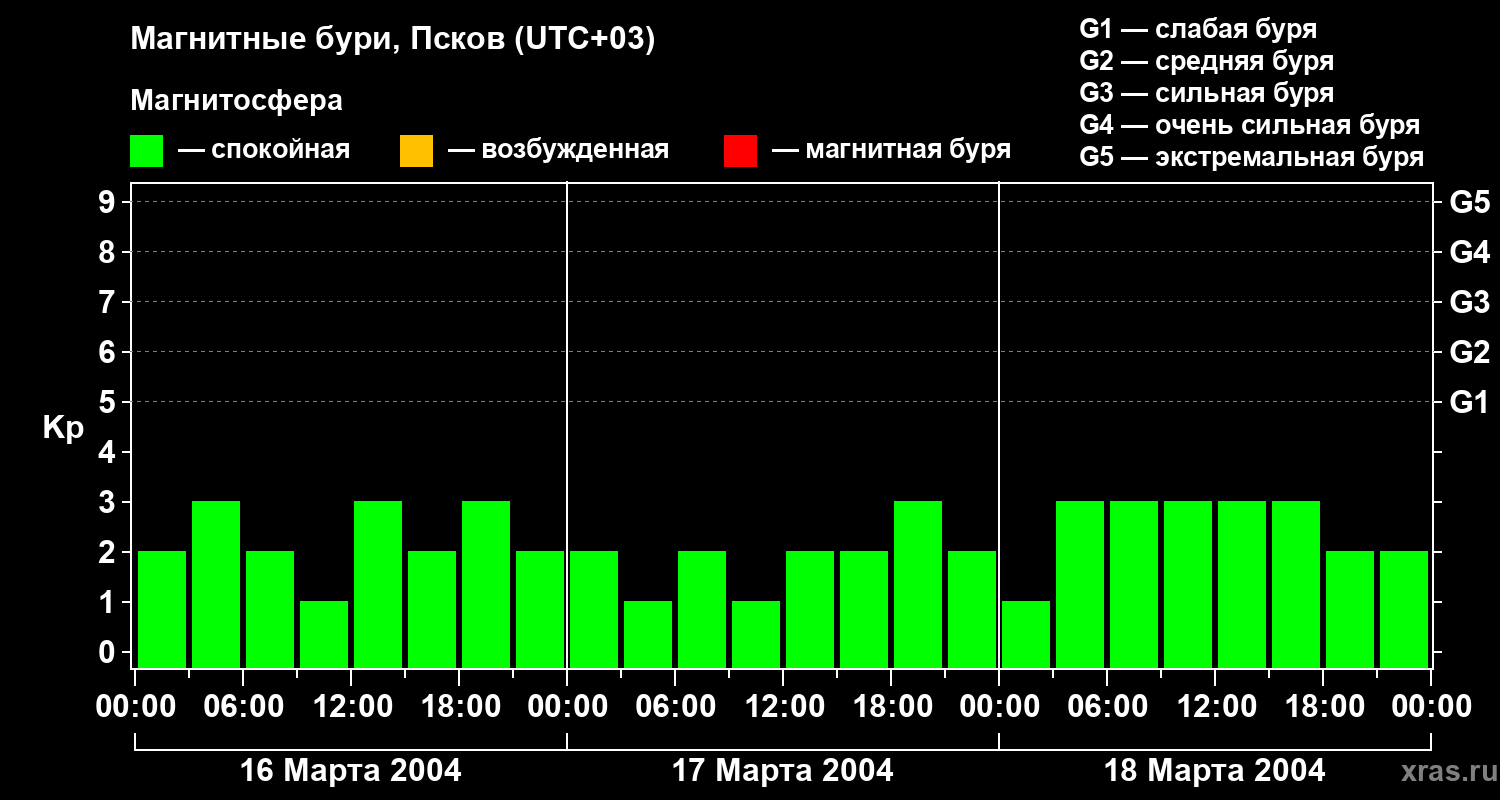Image resolution: width=1500 pixels, height=800 pixels.
Task: Select the '16 Марта 2004' date label
Action: click(351, 771)
